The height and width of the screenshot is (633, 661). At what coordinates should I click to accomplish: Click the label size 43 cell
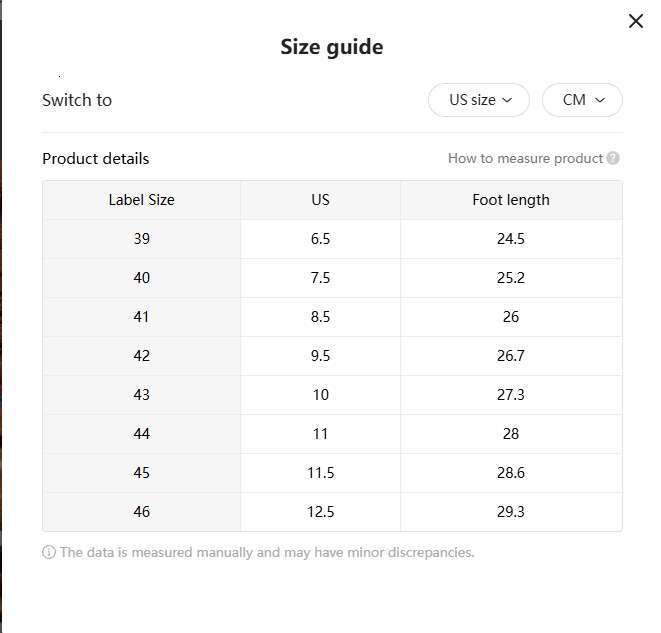pos(141,395)
